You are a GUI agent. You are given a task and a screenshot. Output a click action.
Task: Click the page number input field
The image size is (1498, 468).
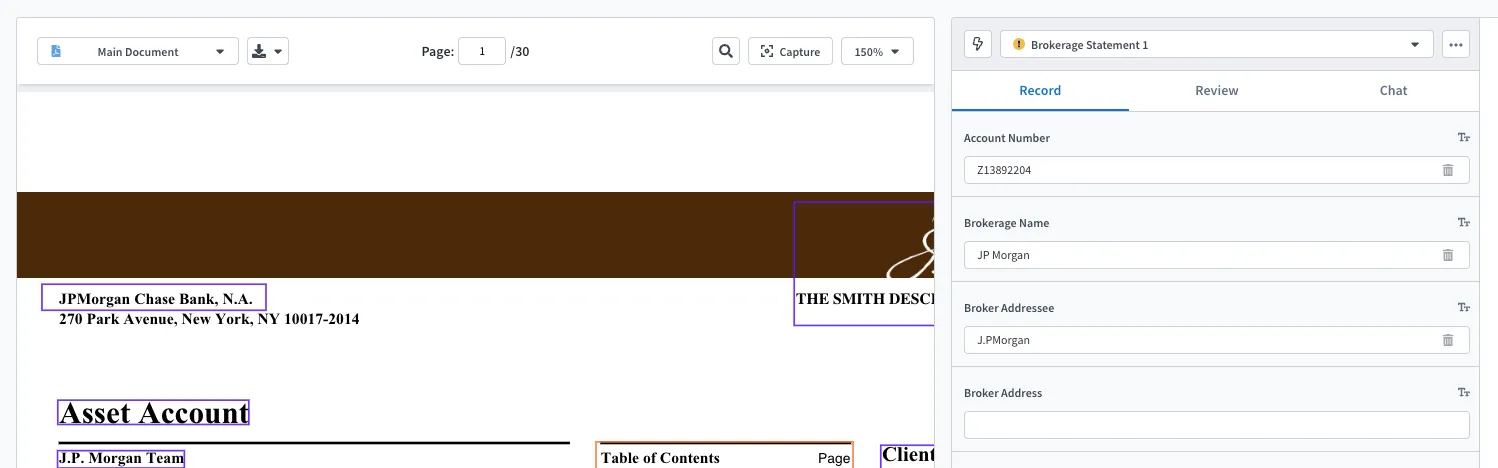point(482,51)
